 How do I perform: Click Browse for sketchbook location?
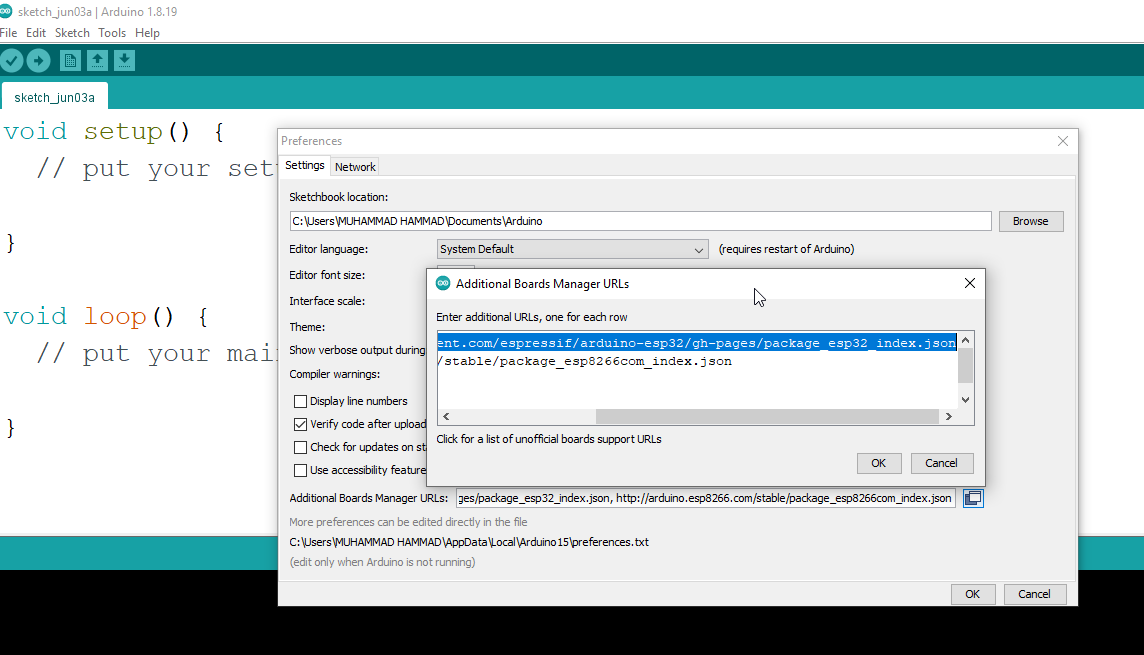1030,221
